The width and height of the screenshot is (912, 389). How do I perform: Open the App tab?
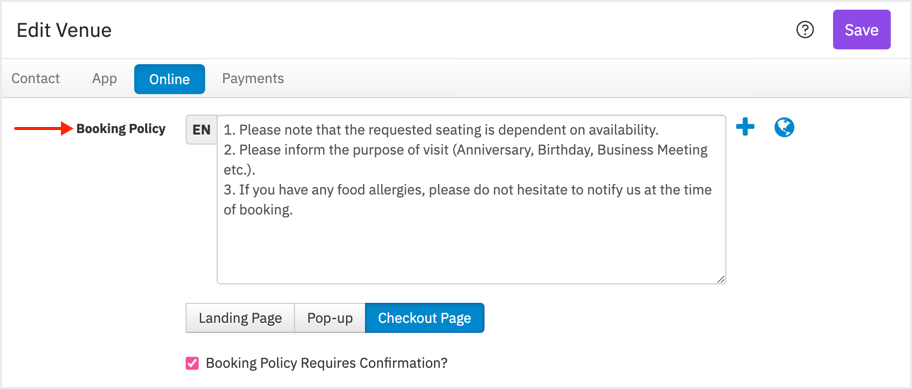click(x=105, y=78)
